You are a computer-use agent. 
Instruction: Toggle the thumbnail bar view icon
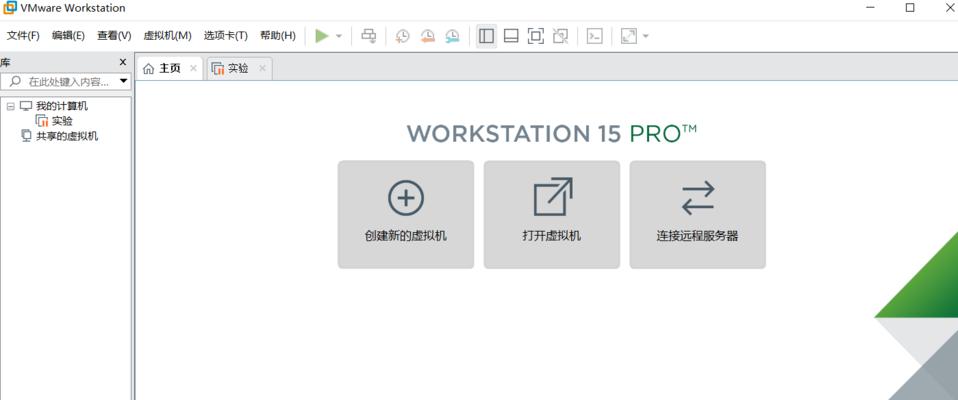[x=511, y=36]
